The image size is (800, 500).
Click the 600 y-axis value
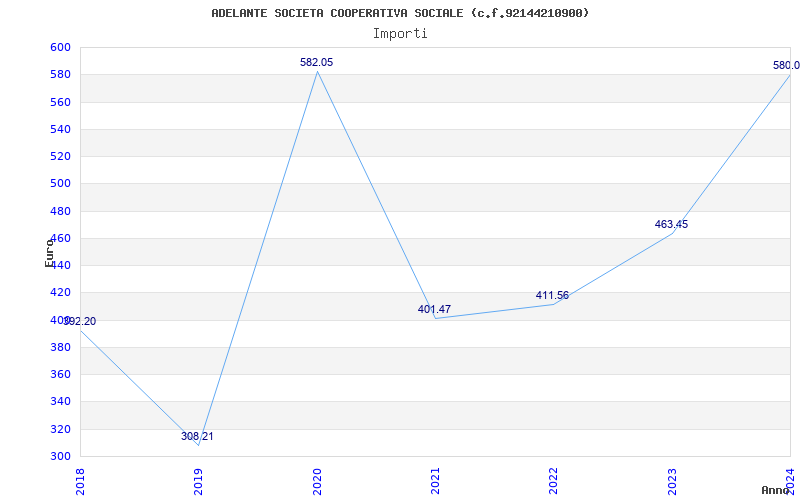[x=60, y=47]
